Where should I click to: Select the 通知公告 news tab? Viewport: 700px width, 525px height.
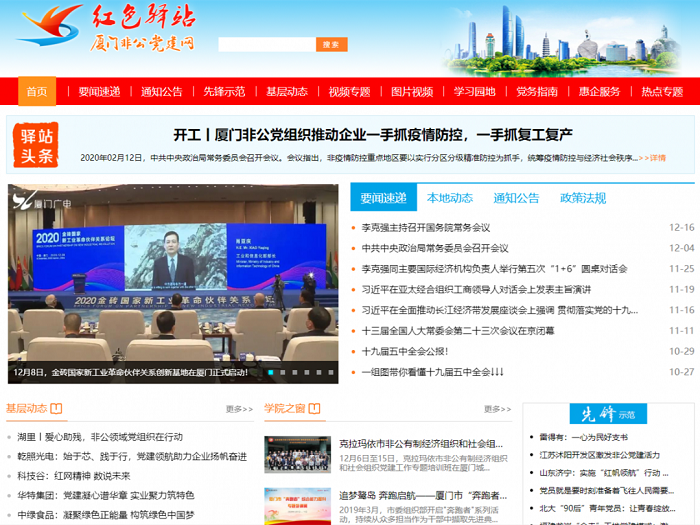click(x=516, y=198)
